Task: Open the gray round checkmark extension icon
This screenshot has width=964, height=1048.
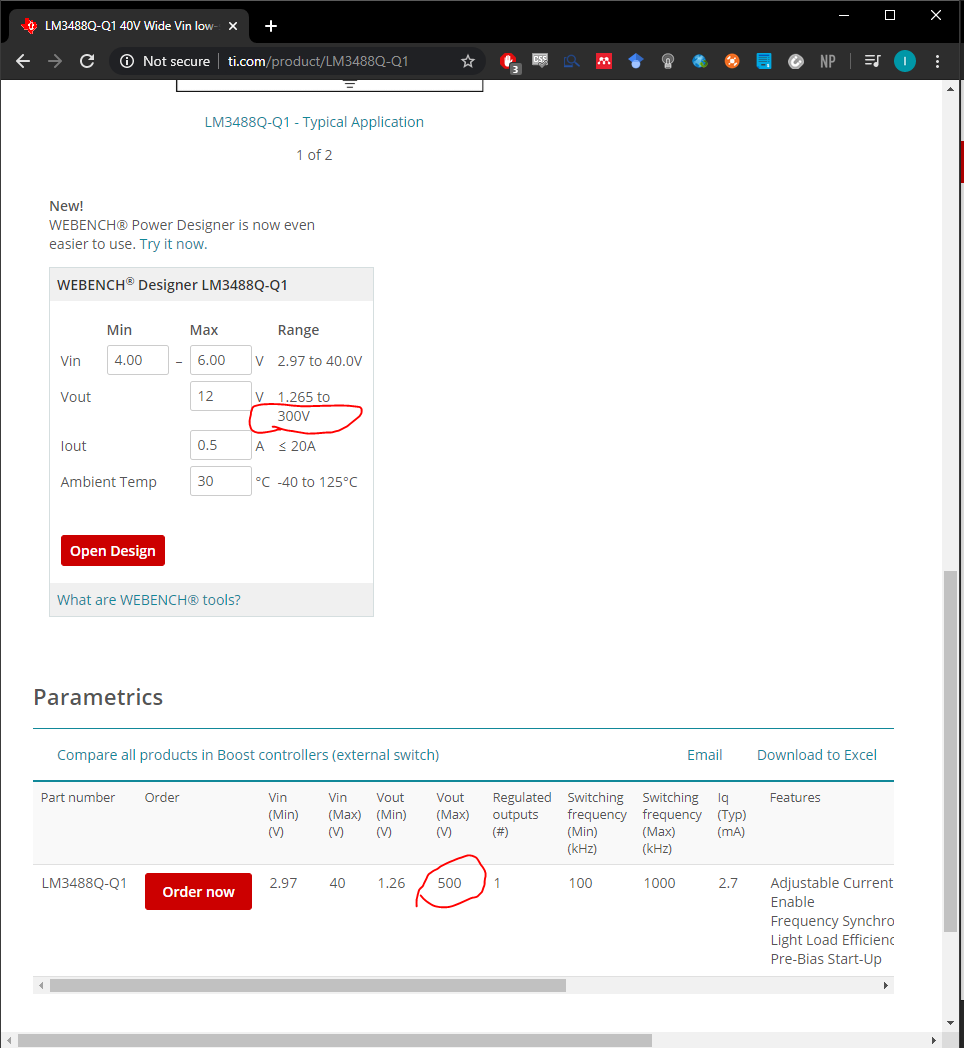Action: click(x=796, y=61)
